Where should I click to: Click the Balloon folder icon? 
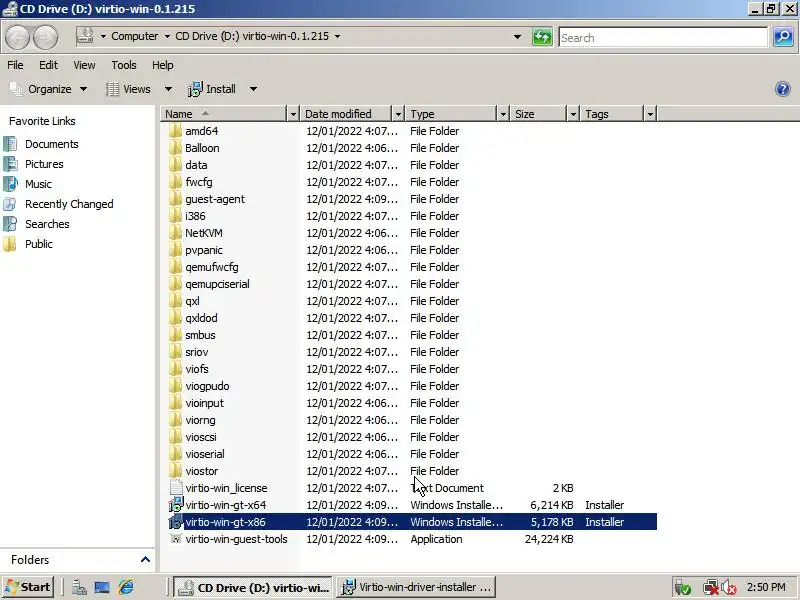point(175,148)
